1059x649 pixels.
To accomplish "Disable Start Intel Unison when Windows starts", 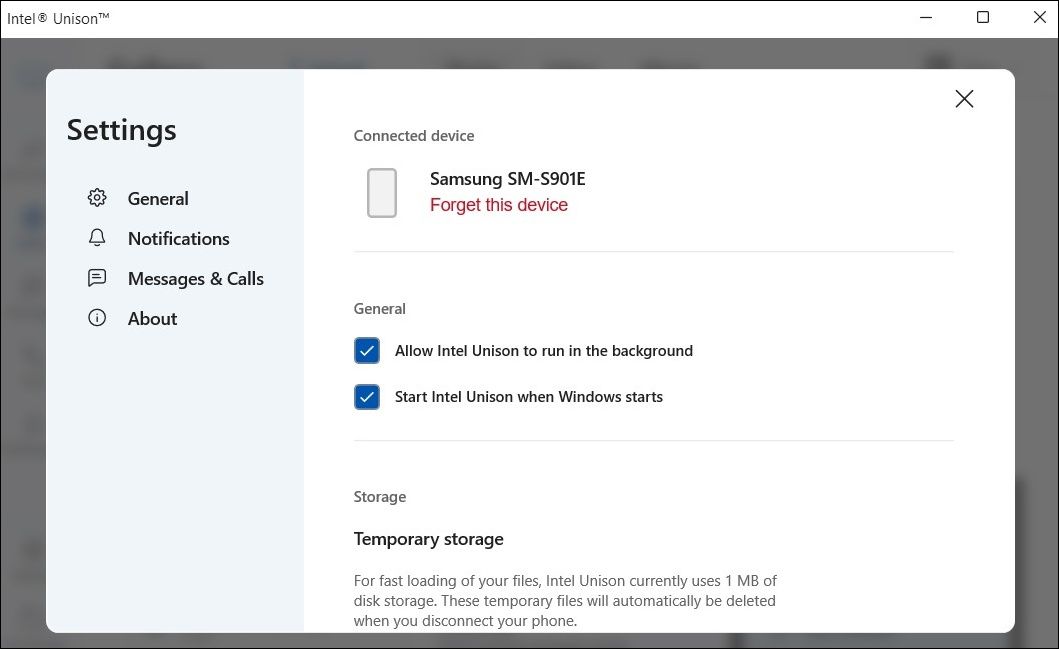I will click(367, 397).
